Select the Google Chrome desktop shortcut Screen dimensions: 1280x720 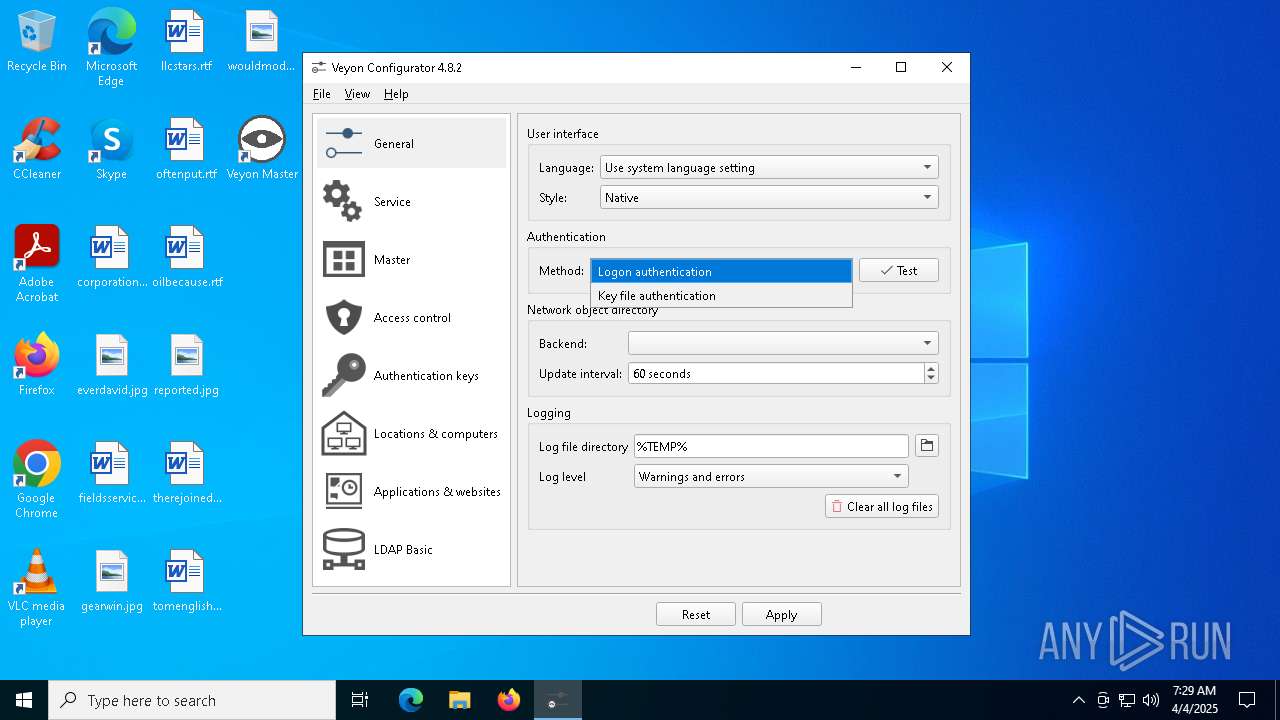[x=37, y=480]
